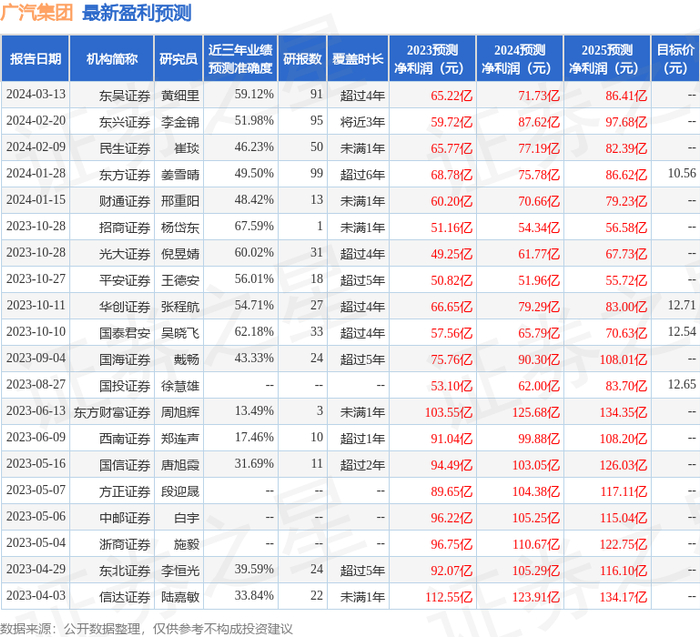Click the 105.29亿 forecast value
Viewport: 700px width, 637px height.
click(x=536, y=570)
